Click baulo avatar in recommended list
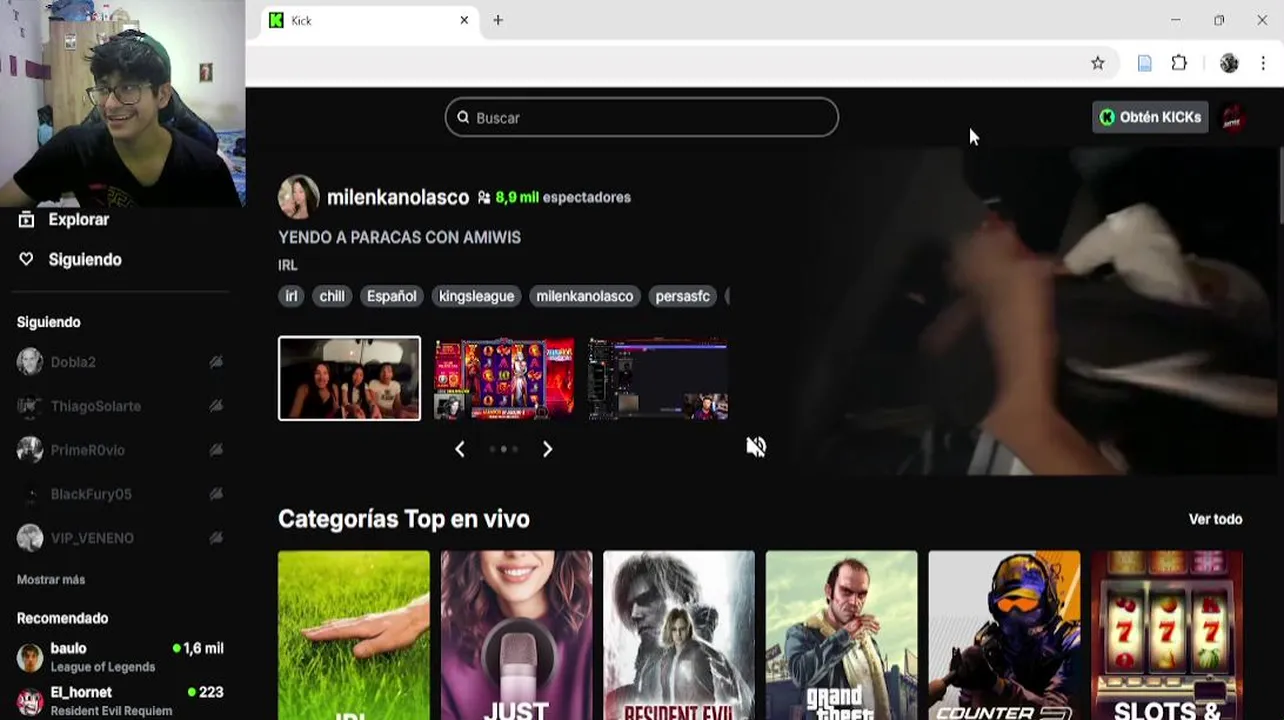 [x=30, y=657]
